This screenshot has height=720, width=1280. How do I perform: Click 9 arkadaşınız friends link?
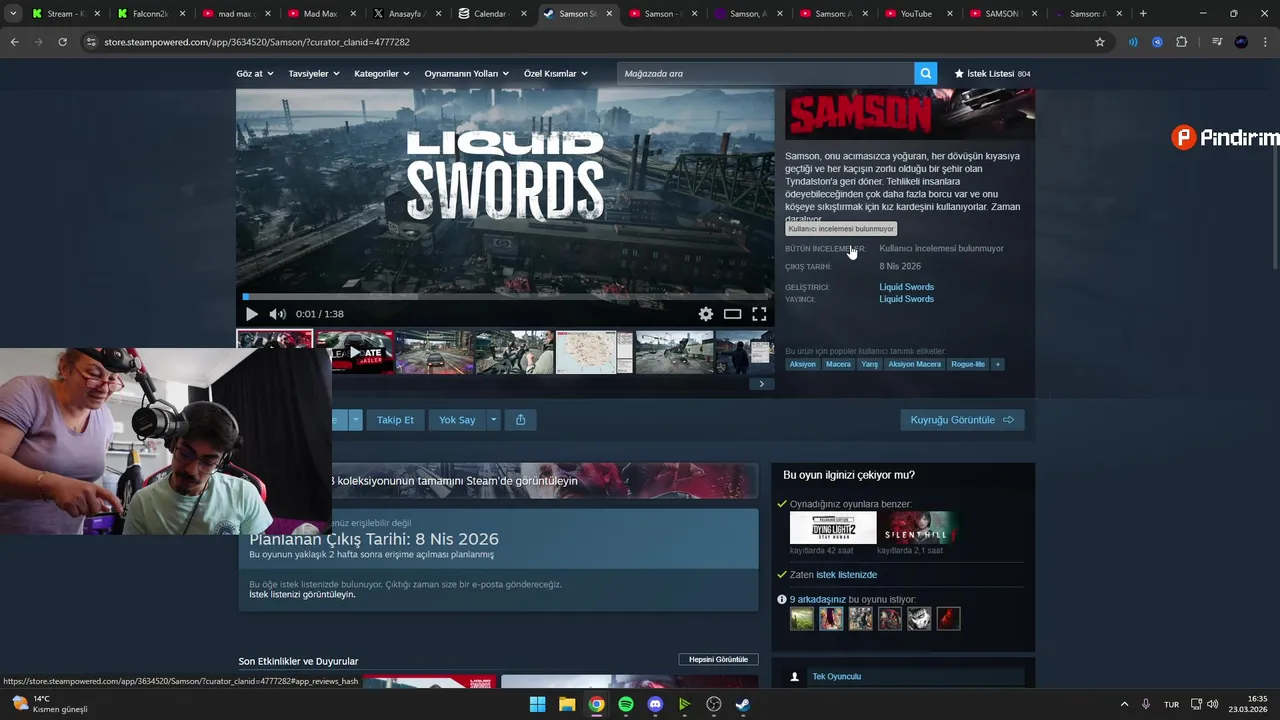(x=817, y=599)
